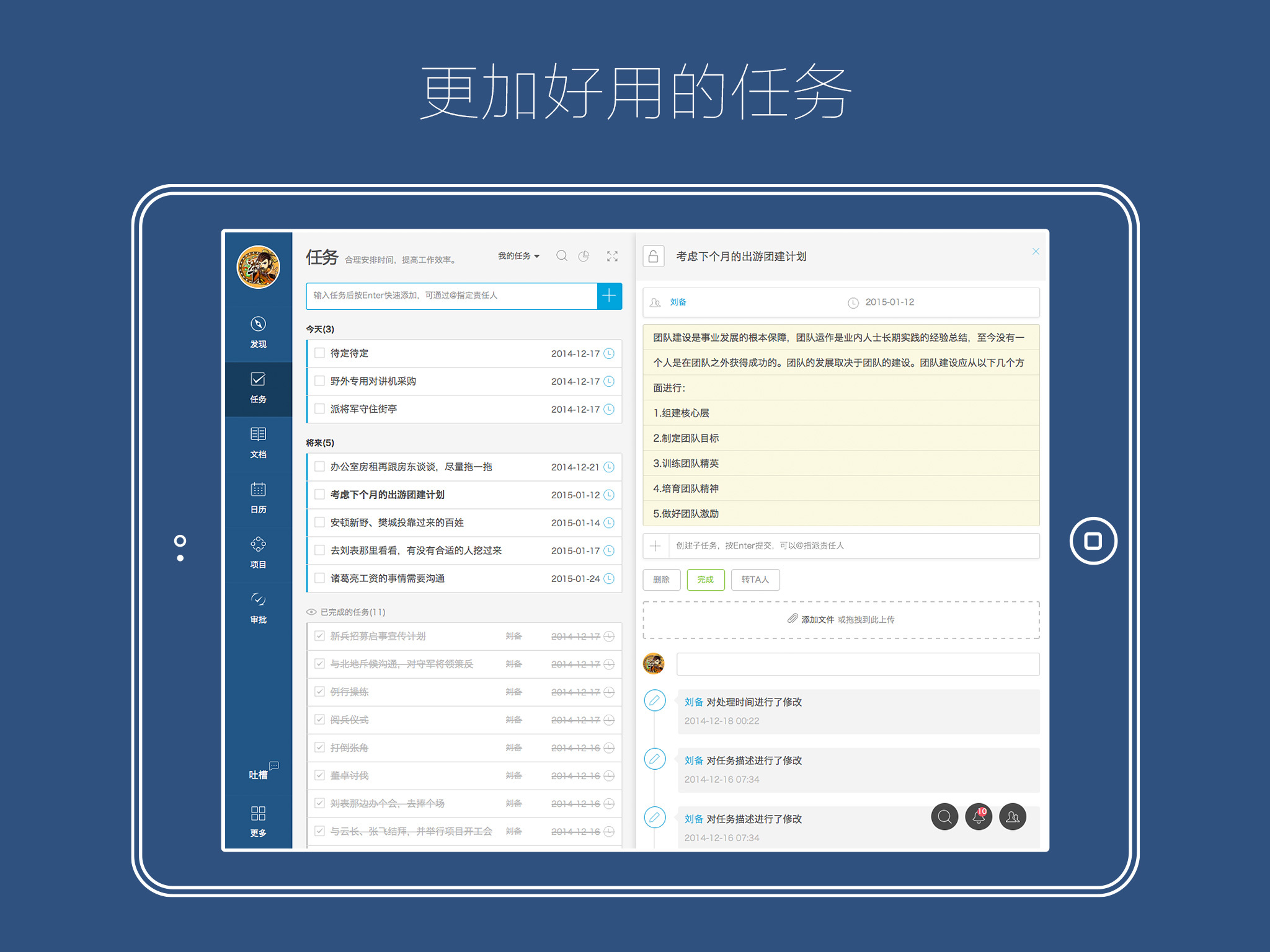Open the 发现 discover section

(258, 333)
